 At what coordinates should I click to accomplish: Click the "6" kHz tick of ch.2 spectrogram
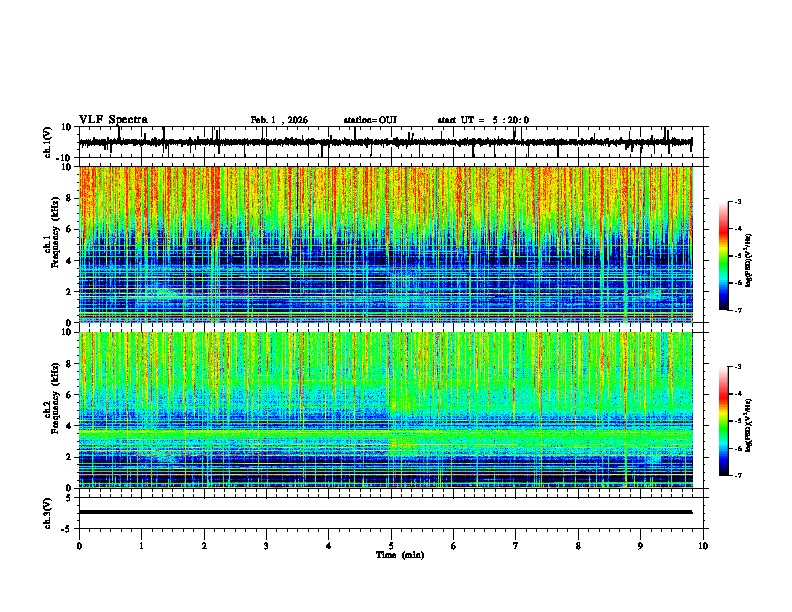(x=69, y=395)
